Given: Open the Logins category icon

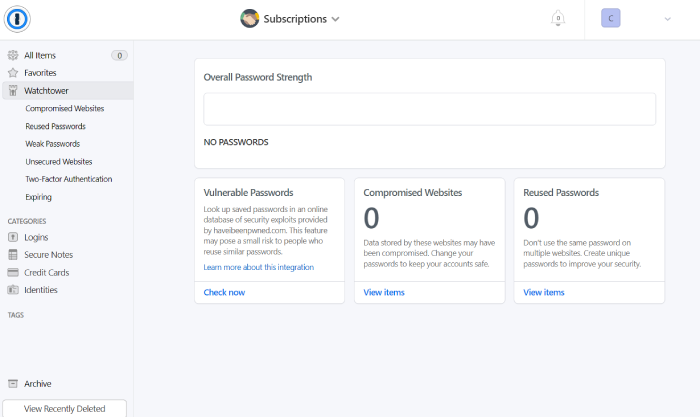Looking at the screenshot, I should (13, 237).
